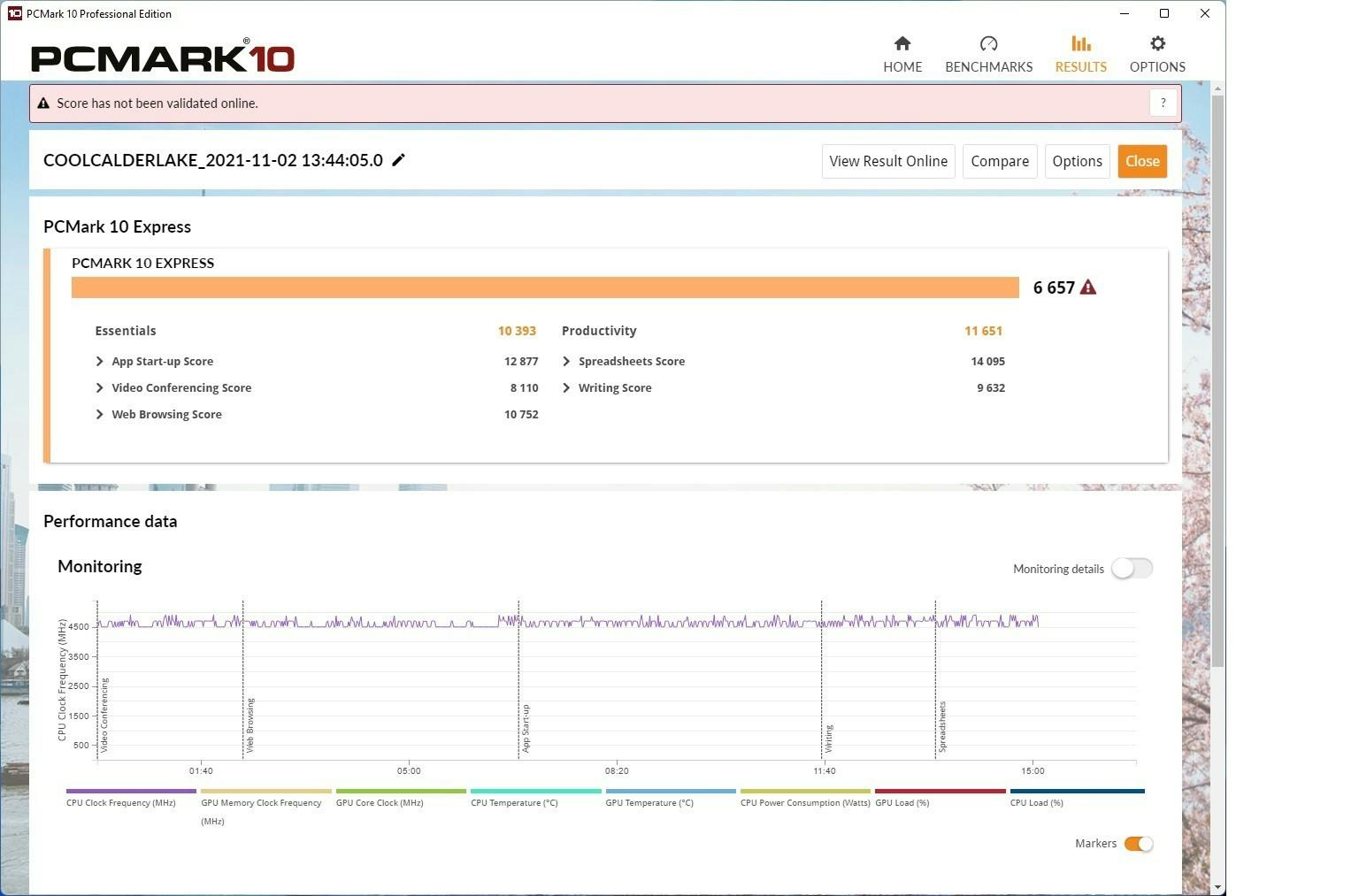Expand the Web Browsing Score row

coord(100,415)
